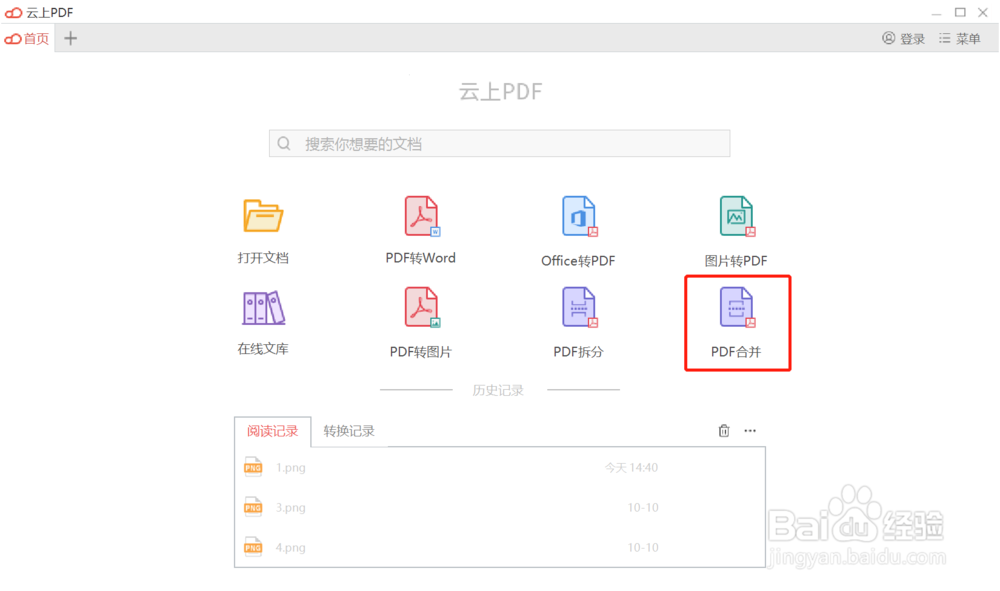Switch to the 首页 home tab
Screen dimensions: 1000x591
(27, 39)
